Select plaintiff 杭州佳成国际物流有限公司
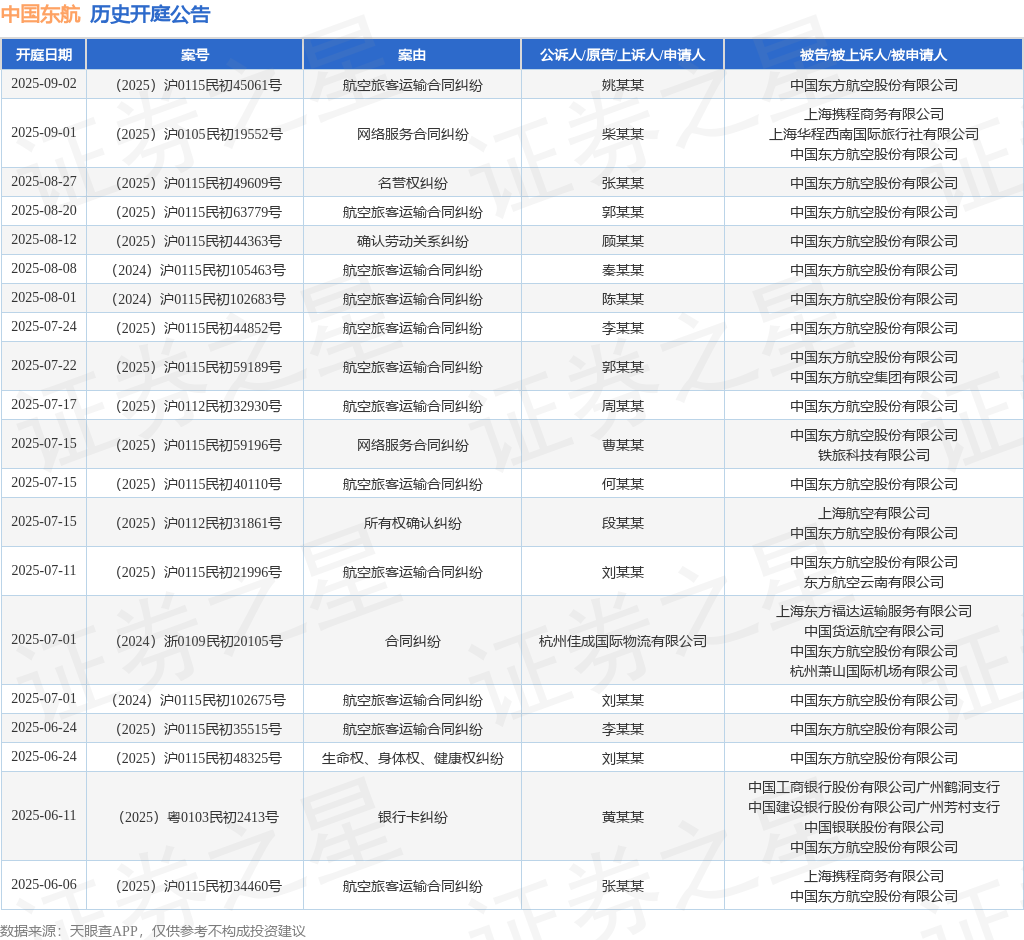Image resolution: width=1024 pixels, height=940 pixels. pyautogui.click(x=622, y=641)
